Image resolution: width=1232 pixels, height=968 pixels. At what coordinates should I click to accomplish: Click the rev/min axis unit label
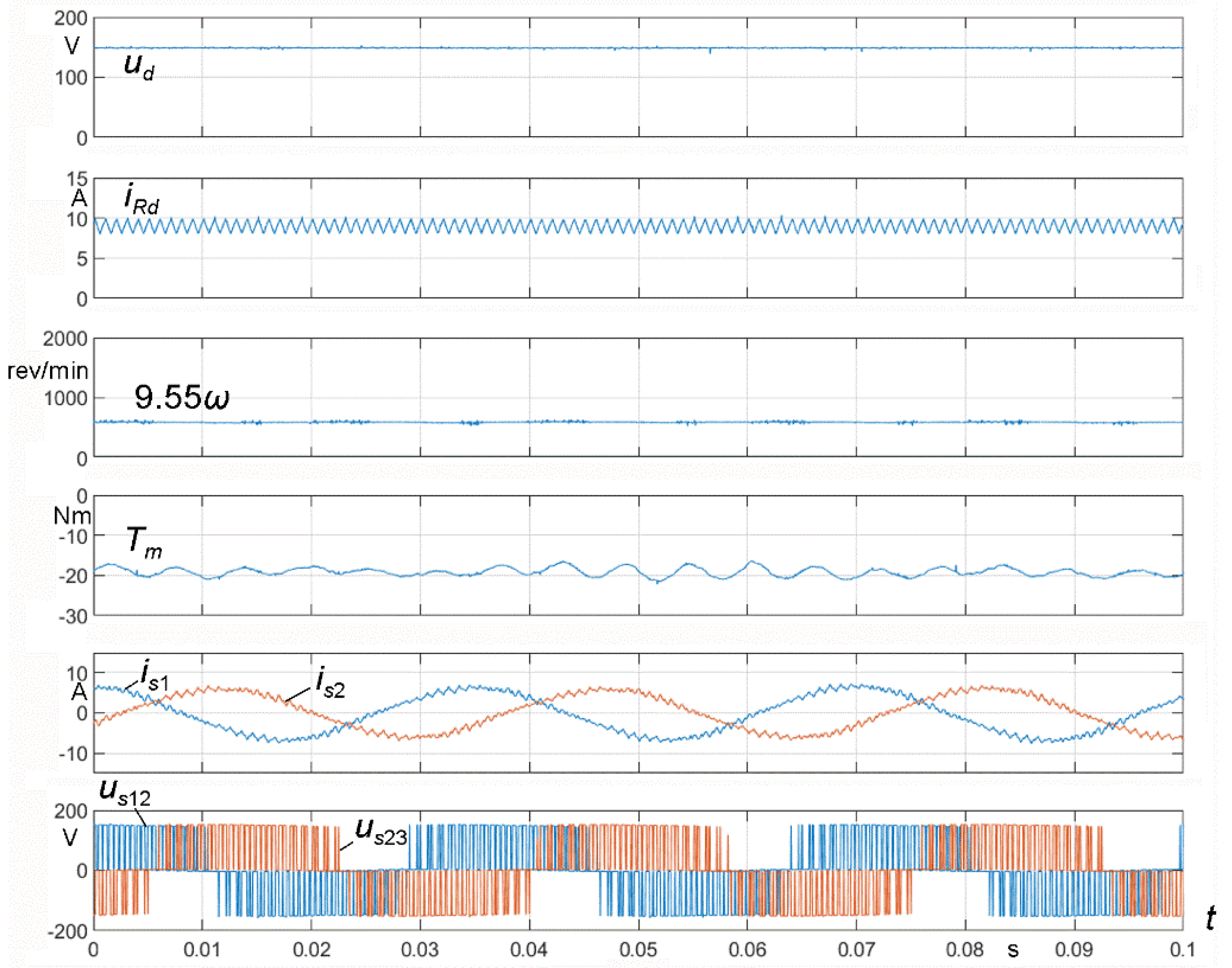pos(48,371)
